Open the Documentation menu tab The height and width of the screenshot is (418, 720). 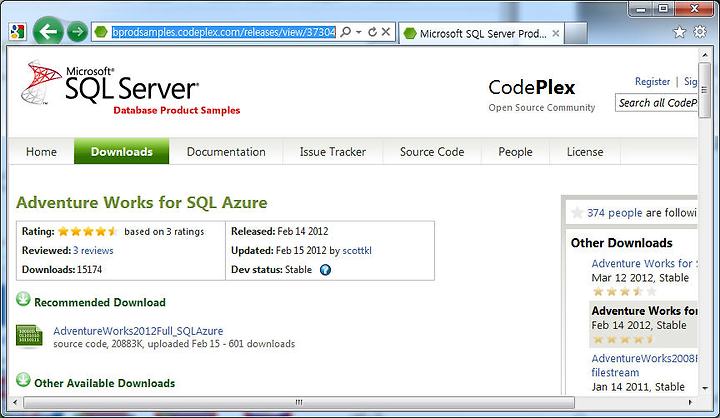coord(226,152)
